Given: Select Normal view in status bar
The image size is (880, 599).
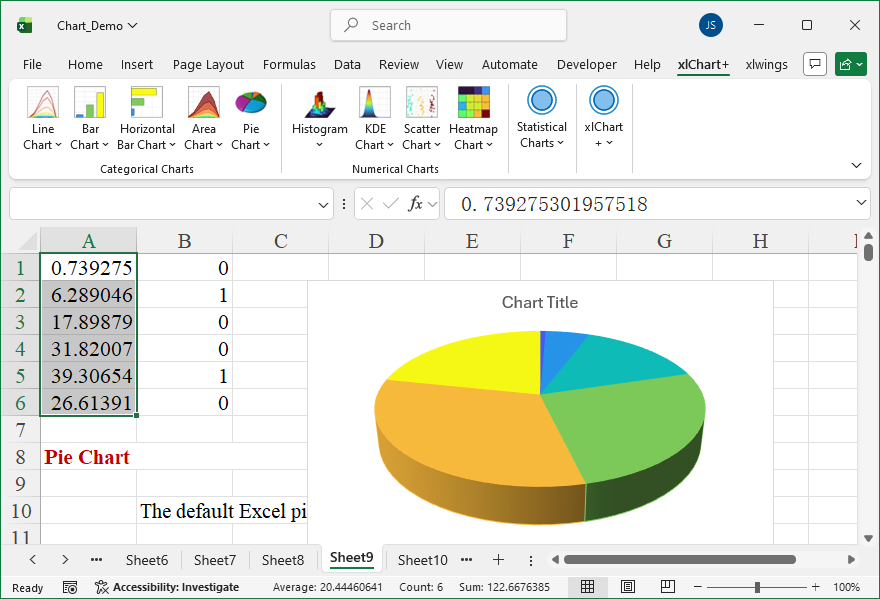Looking at the screenshot, I should tap(588, 587).
